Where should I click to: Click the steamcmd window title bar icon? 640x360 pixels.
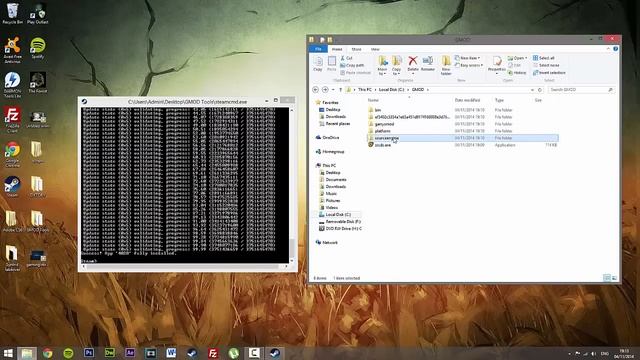(x=84, y=101)
